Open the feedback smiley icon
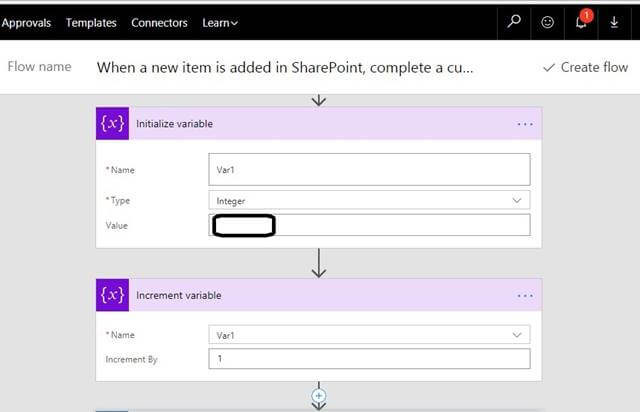Image resolution: width=640 pixels, height=412 pixels. click(547, 22)
